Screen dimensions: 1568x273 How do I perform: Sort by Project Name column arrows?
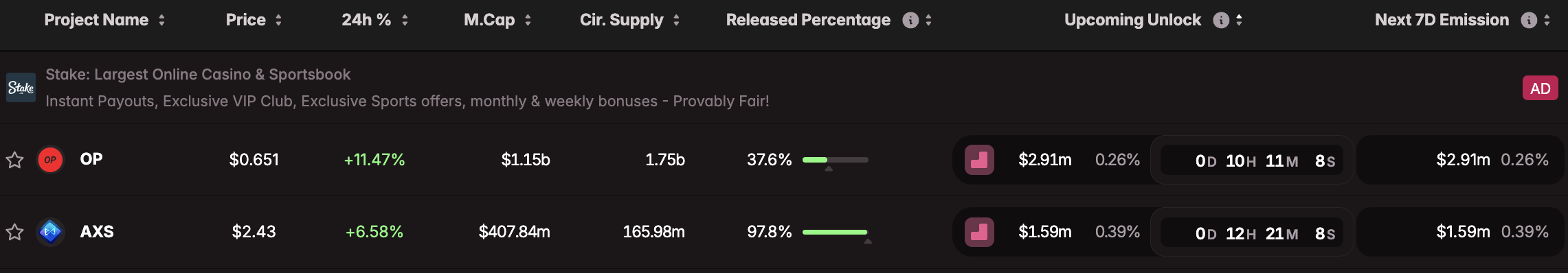[161, 21]
